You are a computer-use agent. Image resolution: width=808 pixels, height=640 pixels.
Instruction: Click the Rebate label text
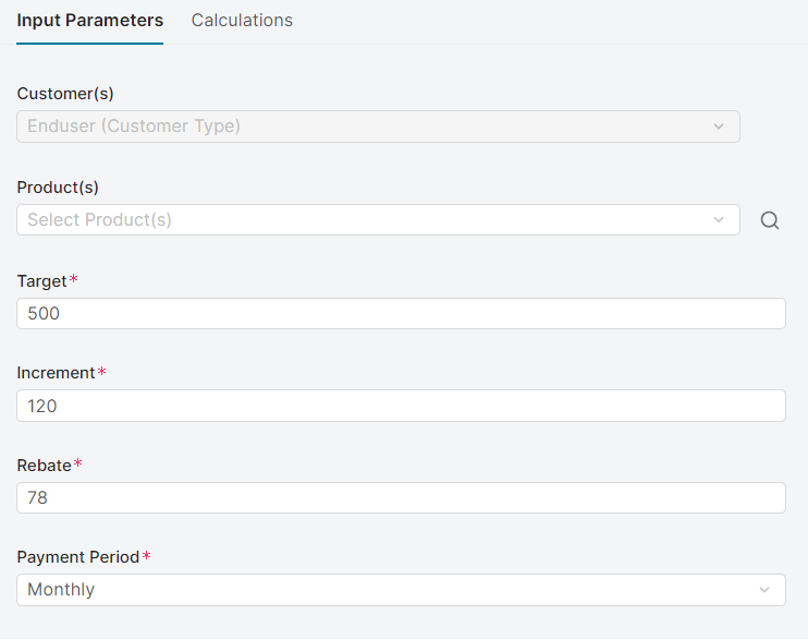pyautogui.click(x=44, y=465)
